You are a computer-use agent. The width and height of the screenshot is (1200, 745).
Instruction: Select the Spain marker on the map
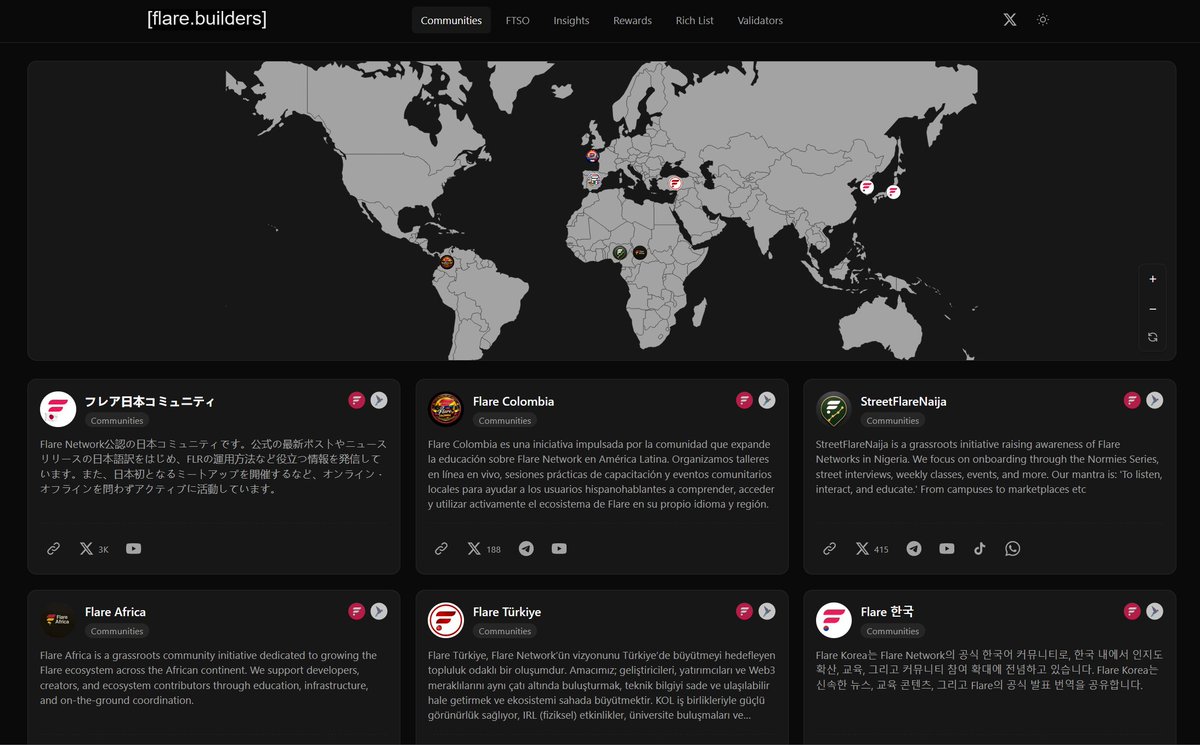click(x=593, y=181)
